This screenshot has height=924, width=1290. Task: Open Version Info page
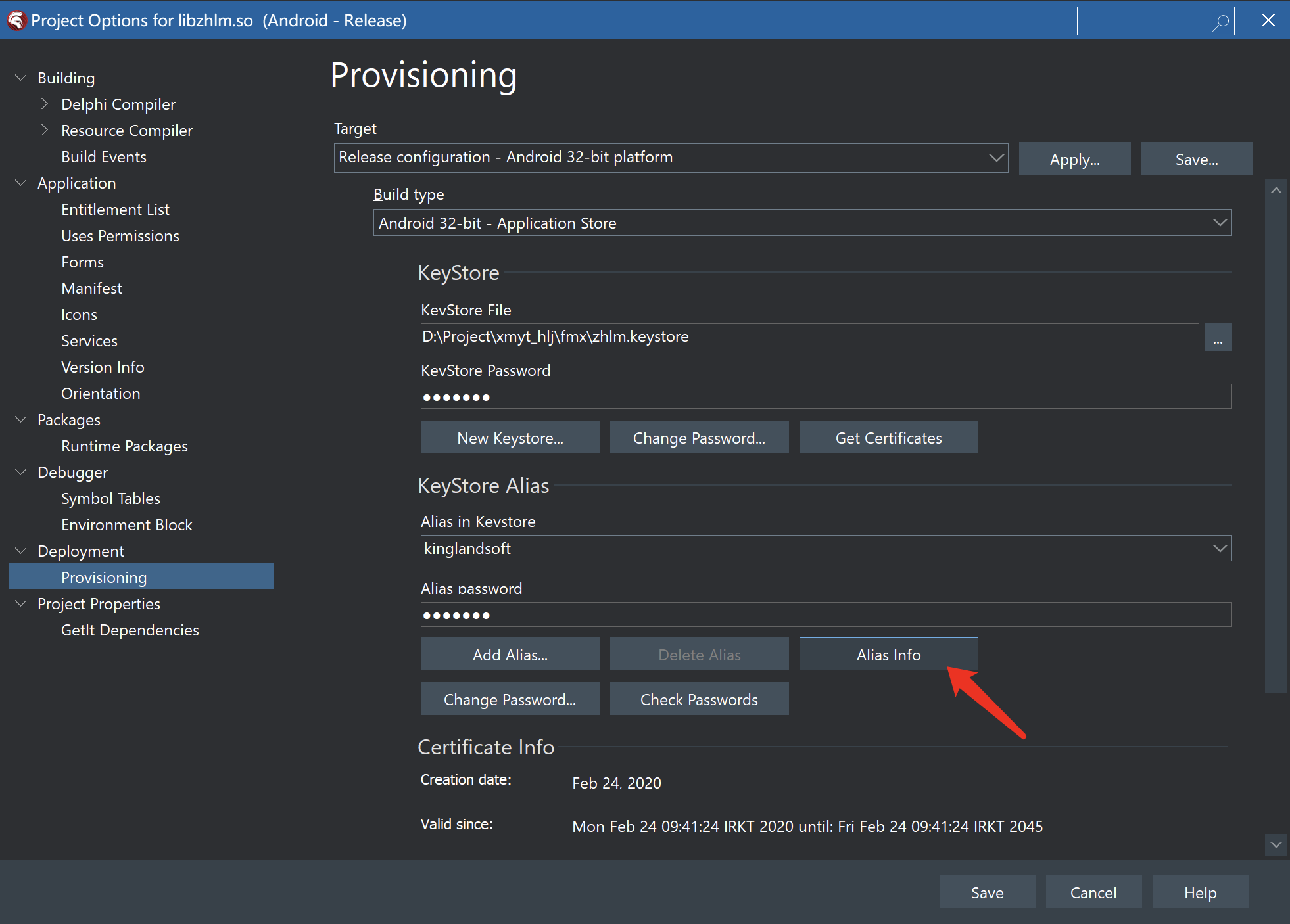tap(103, 367)
